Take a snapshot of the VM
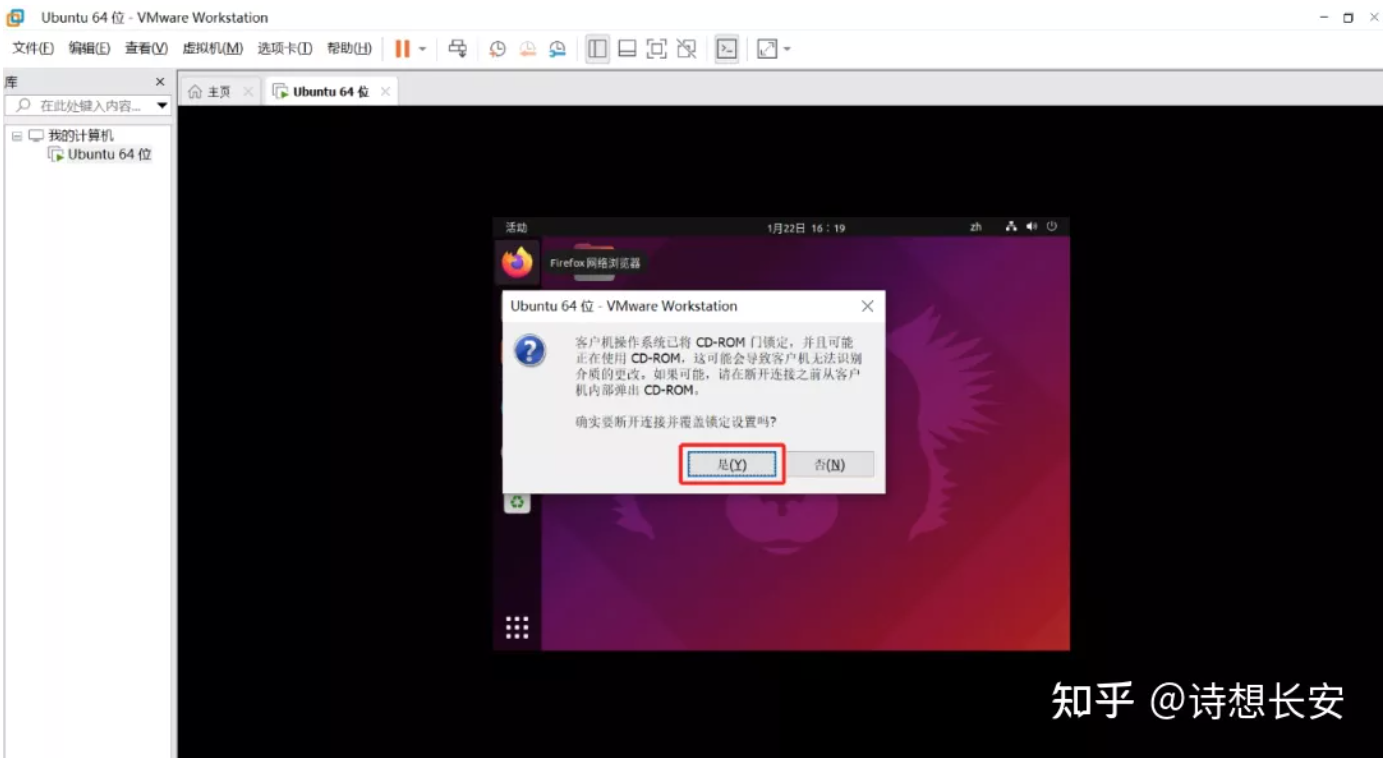The width and height of the screenshot is (1384, 758). [495, 47]
